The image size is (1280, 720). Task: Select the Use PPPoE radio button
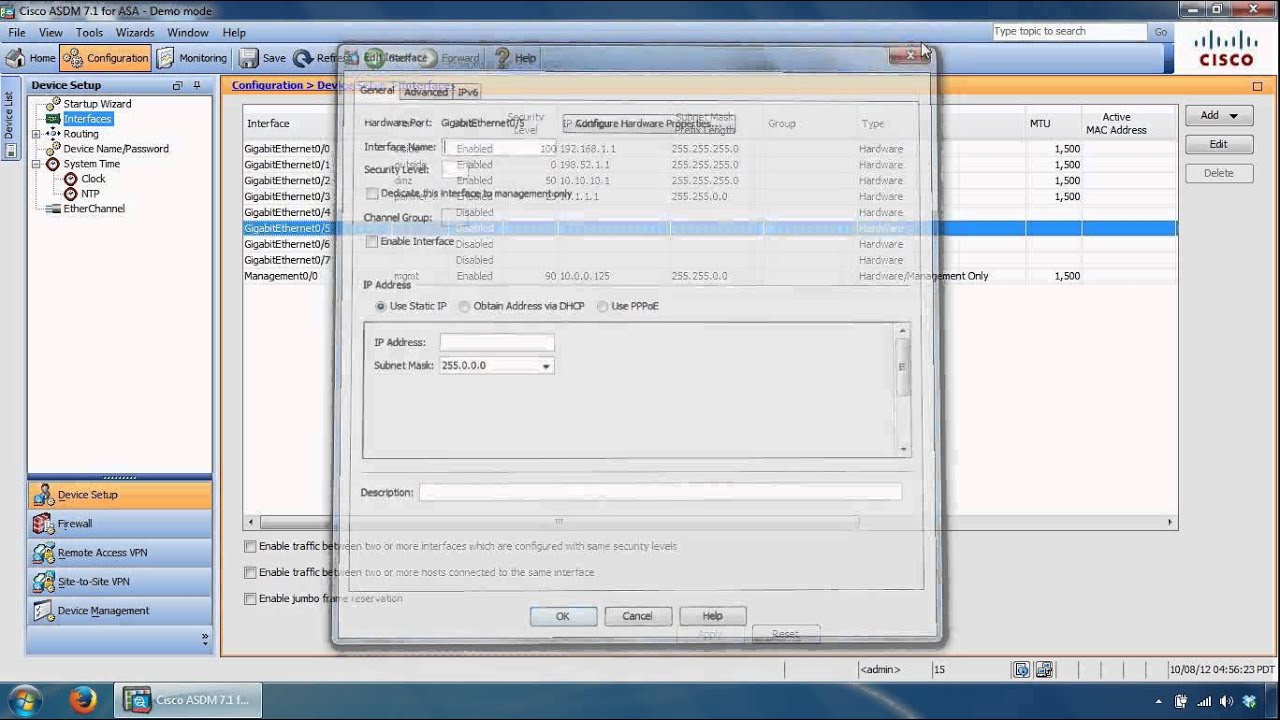click(x=603, y=306)
